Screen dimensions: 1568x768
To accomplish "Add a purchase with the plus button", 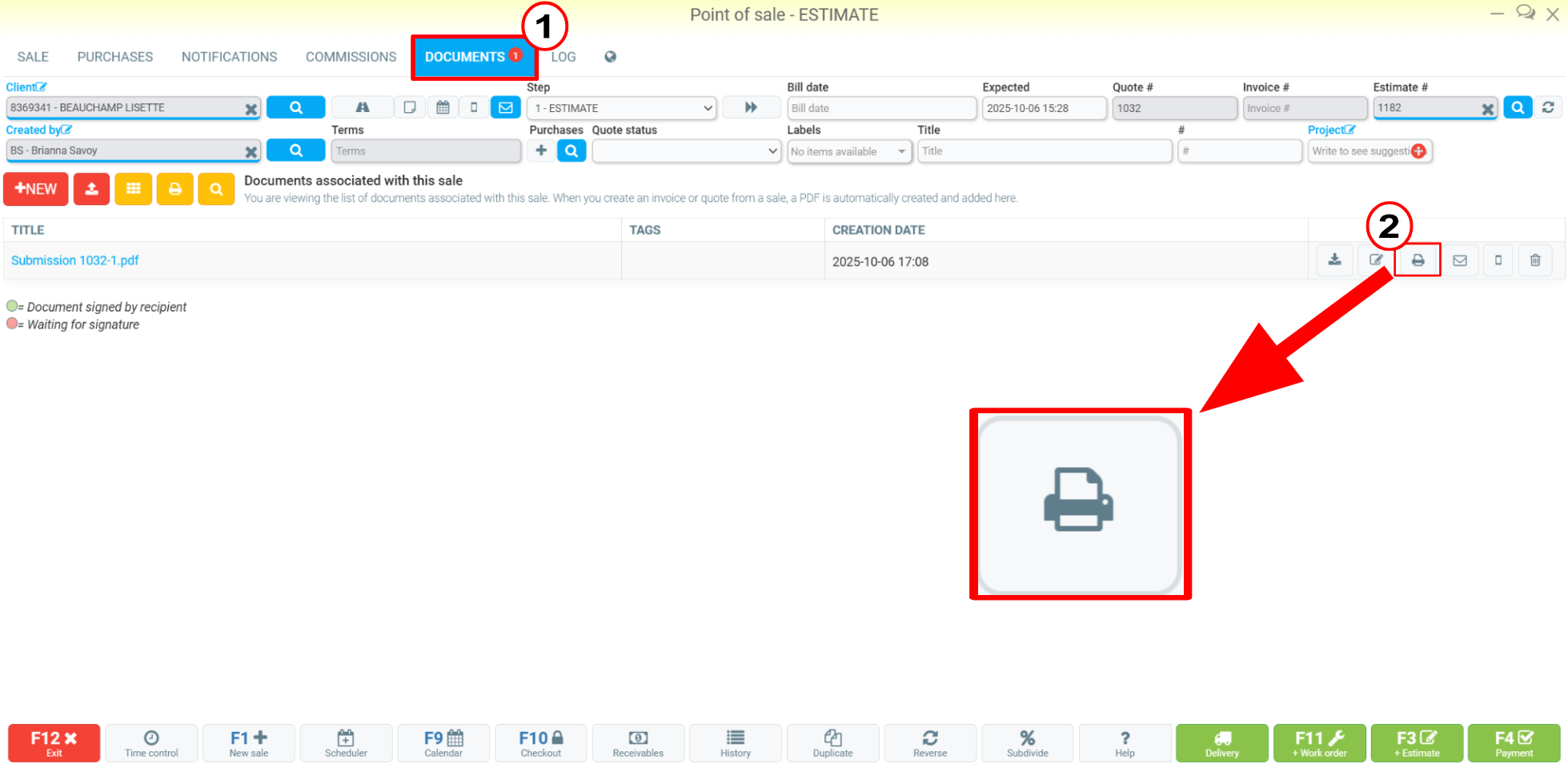I will [541, 151].
